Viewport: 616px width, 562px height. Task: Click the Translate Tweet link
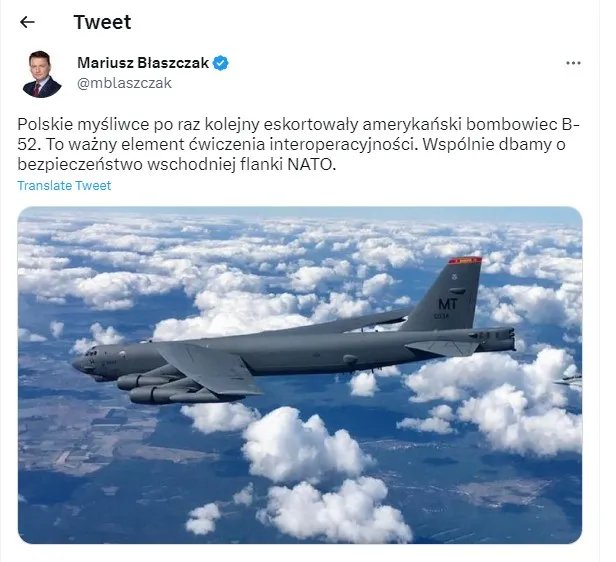pos(64,186)
